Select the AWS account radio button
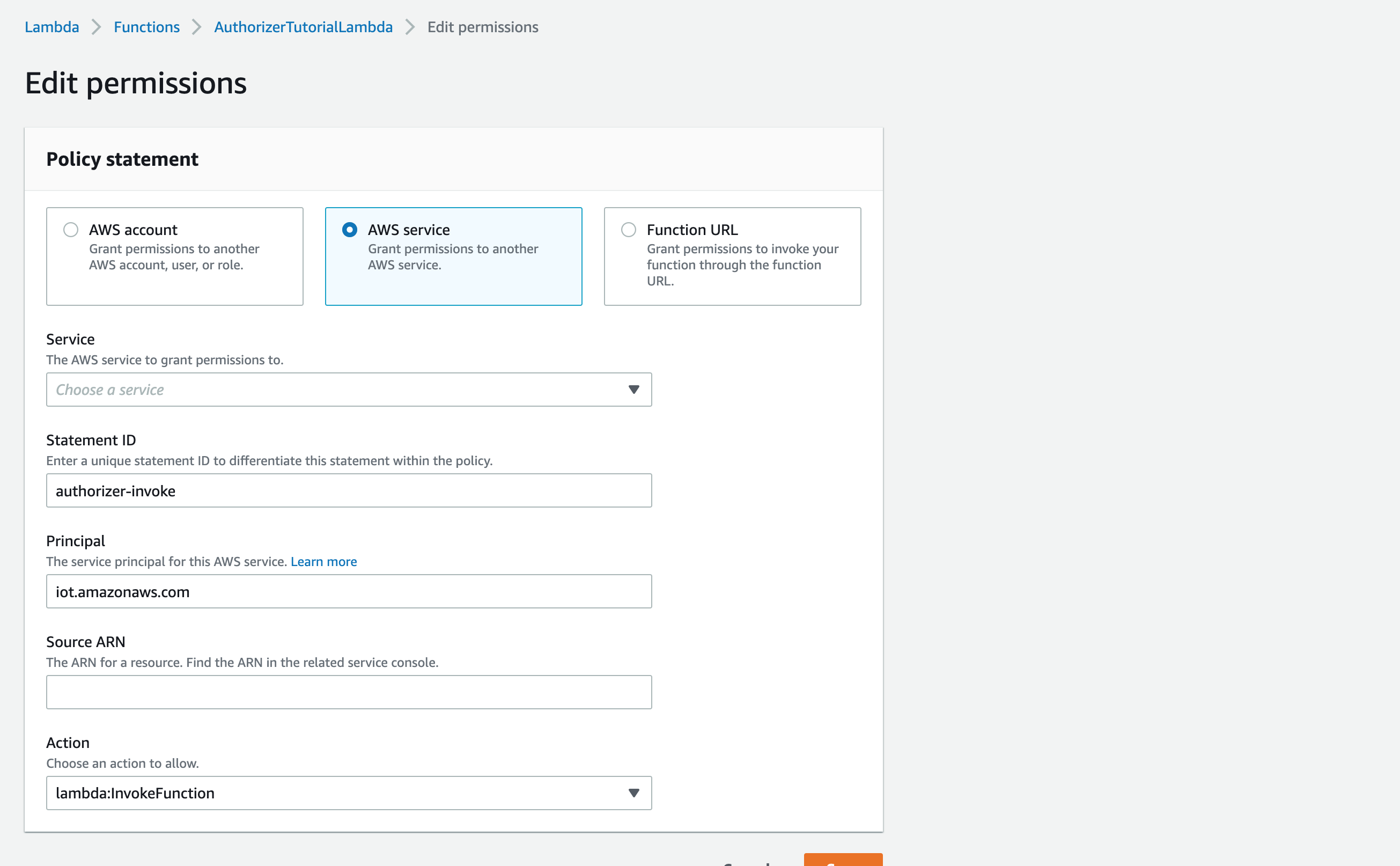Screen dimensions: 1400x866 coord(70,230)
